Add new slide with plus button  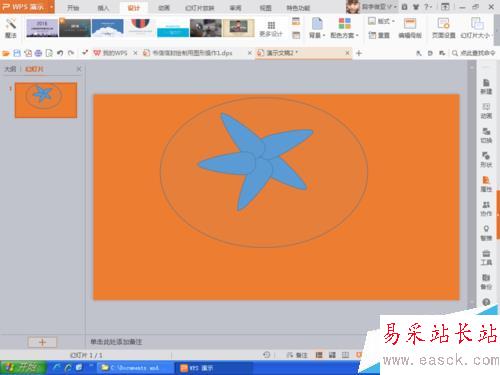[x=42, y=342]
